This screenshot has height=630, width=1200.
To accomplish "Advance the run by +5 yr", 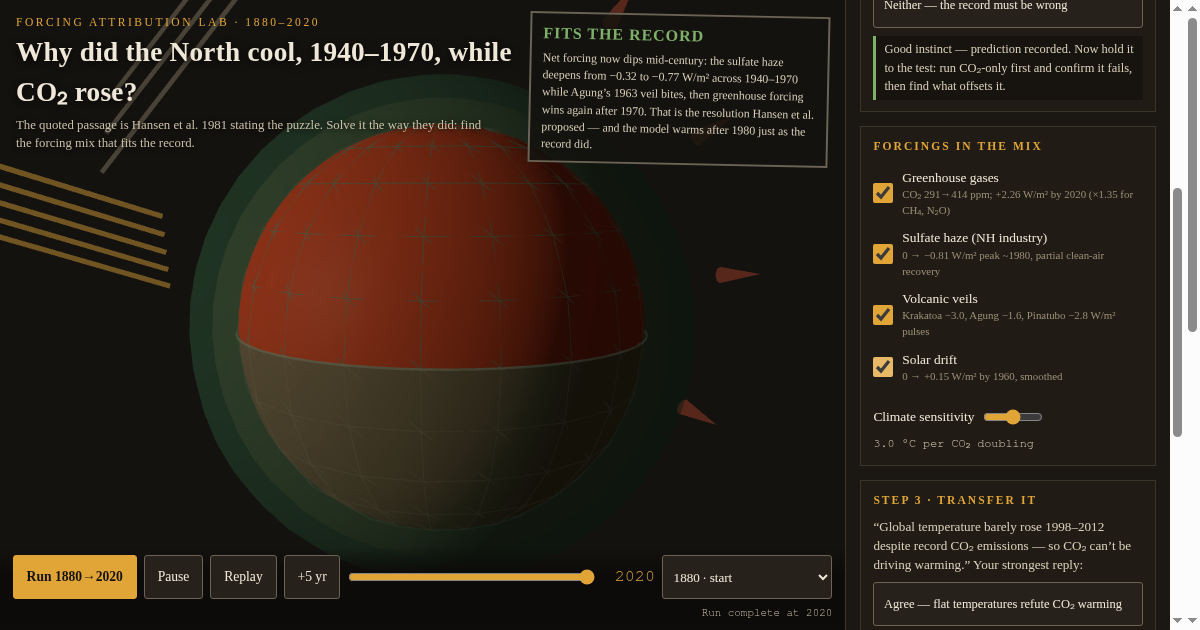I will tap(312, 577).
